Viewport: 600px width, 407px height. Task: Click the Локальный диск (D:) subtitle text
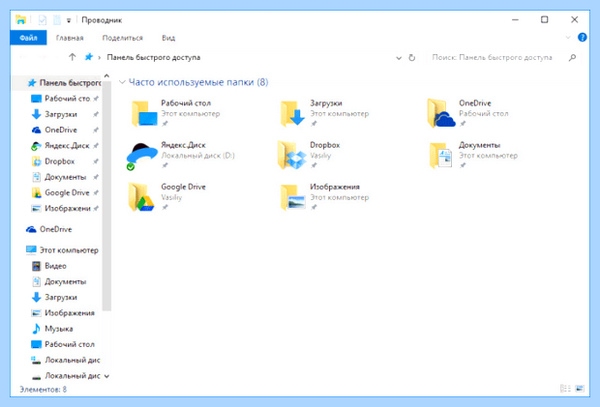click(198, 156)
